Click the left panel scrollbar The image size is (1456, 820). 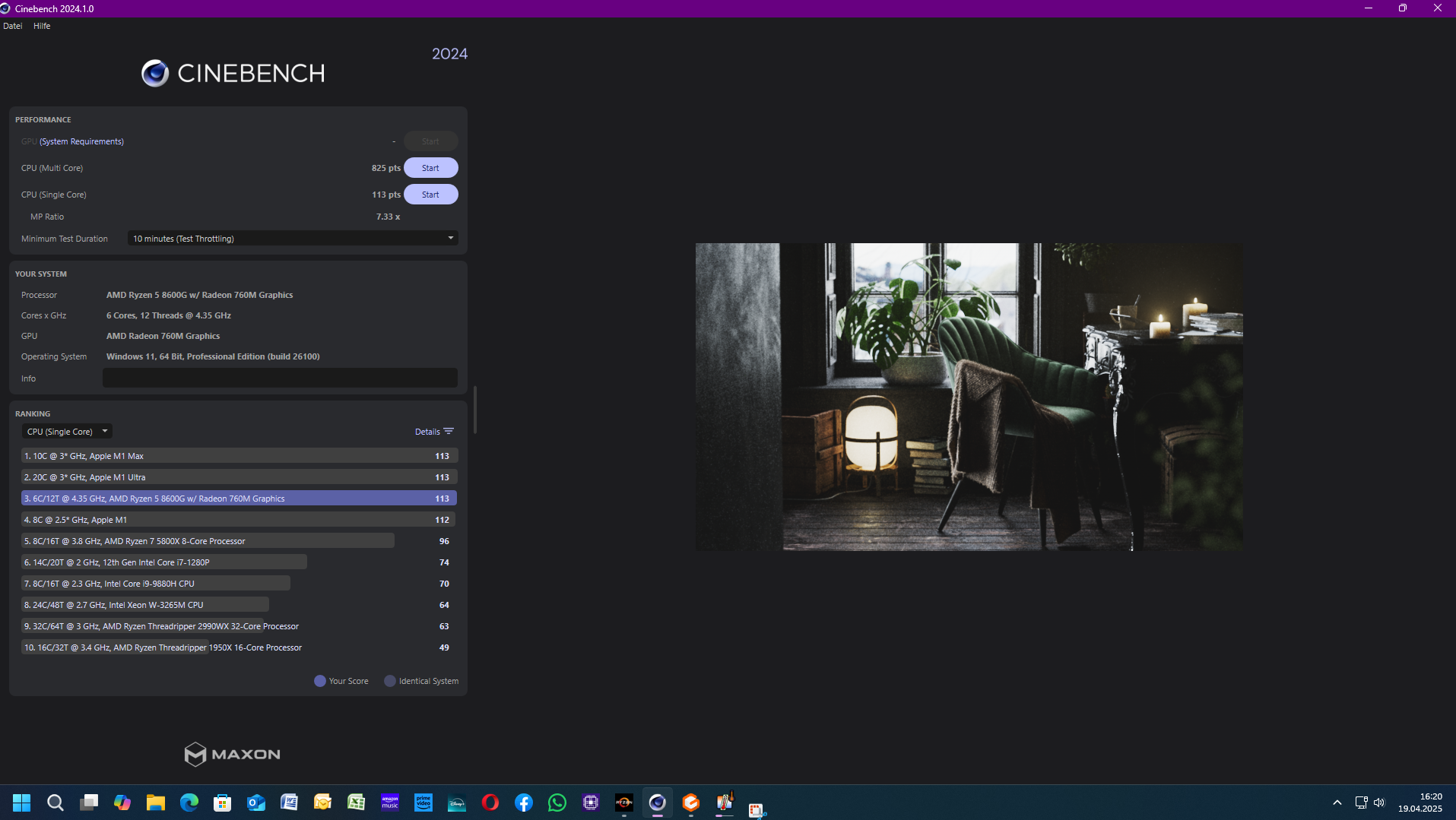[x=475, y=410]
